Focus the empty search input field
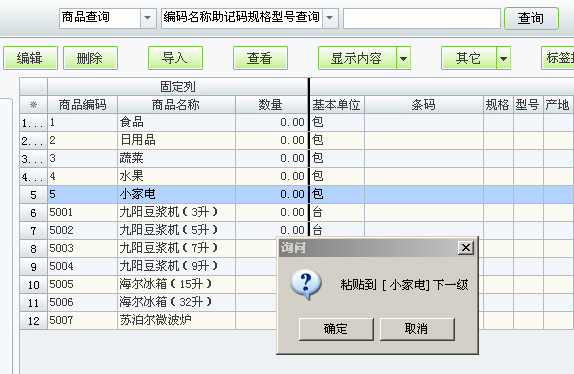574x374 pixels. click(x=422, y=18)
